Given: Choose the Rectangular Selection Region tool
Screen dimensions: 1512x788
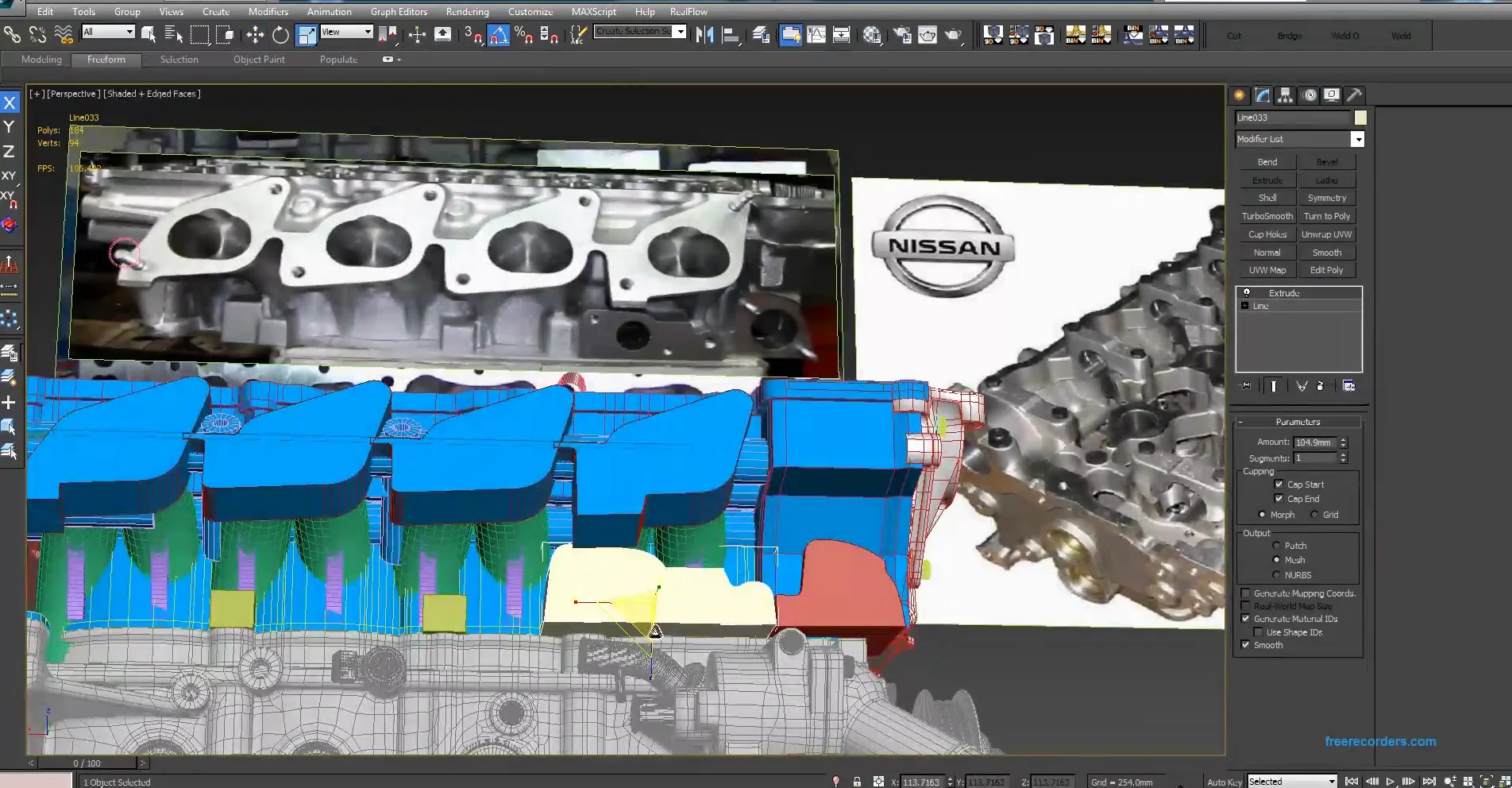Looking at the screenshot, I should pyautogui.click(x=200, y=34).
